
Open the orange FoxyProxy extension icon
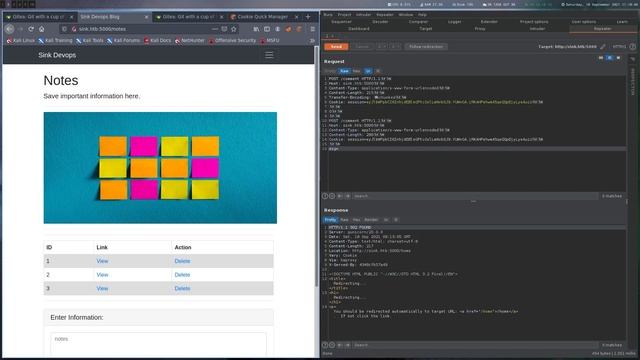tap(289, 29)
